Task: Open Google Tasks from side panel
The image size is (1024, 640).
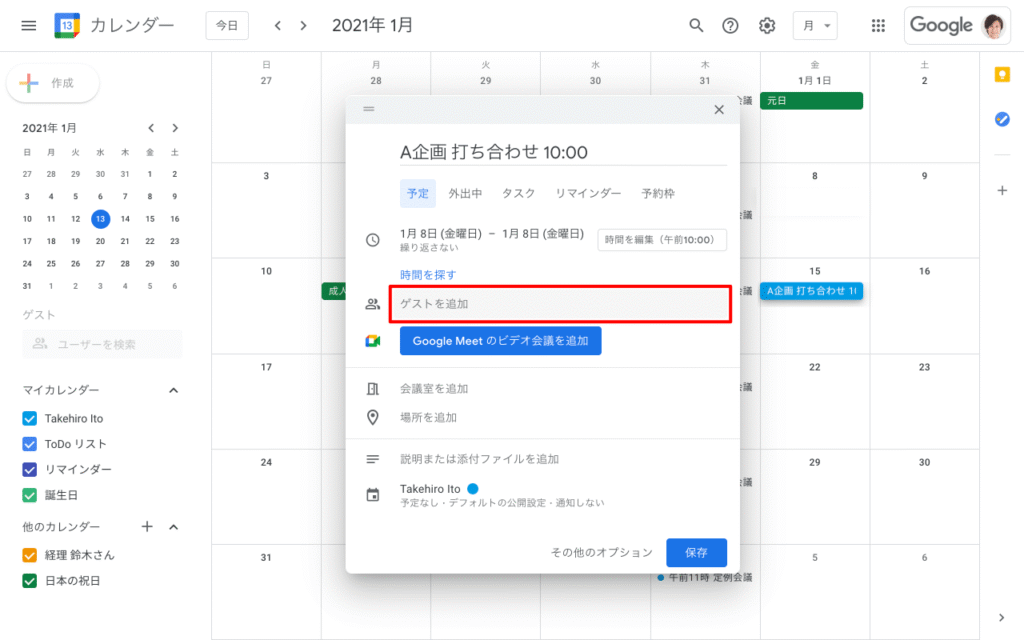Action: point(1002,119)
